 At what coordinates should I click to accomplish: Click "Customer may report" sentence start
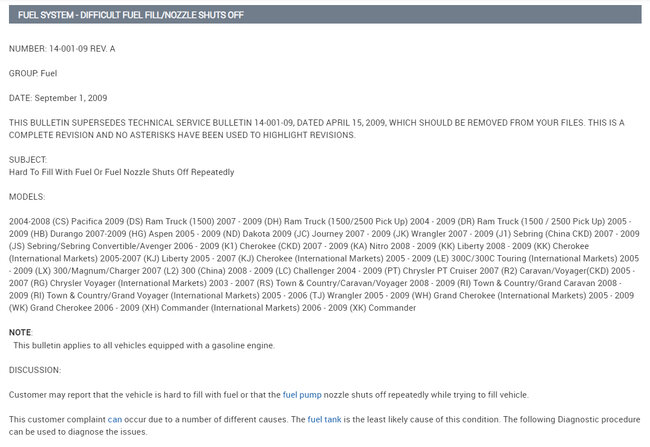(50, 394)
